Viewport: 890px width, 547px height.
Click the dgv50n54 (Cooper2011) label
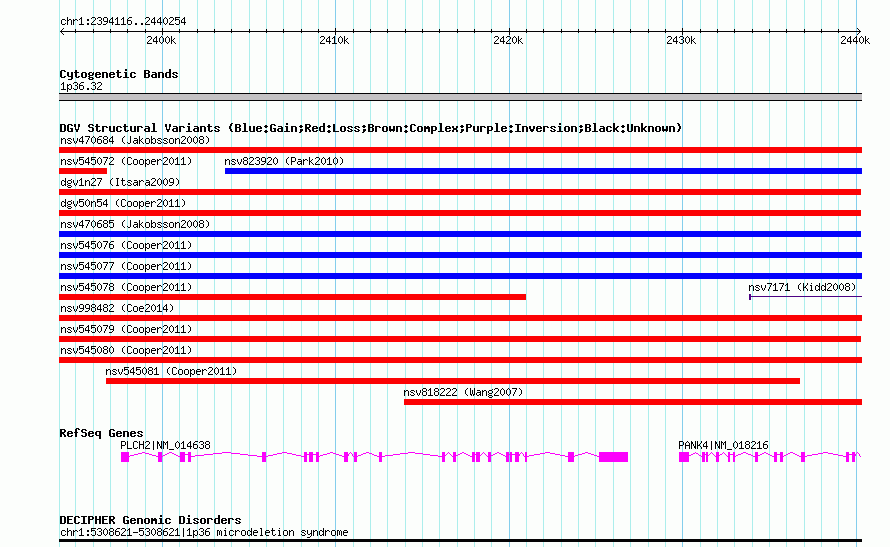123,203
